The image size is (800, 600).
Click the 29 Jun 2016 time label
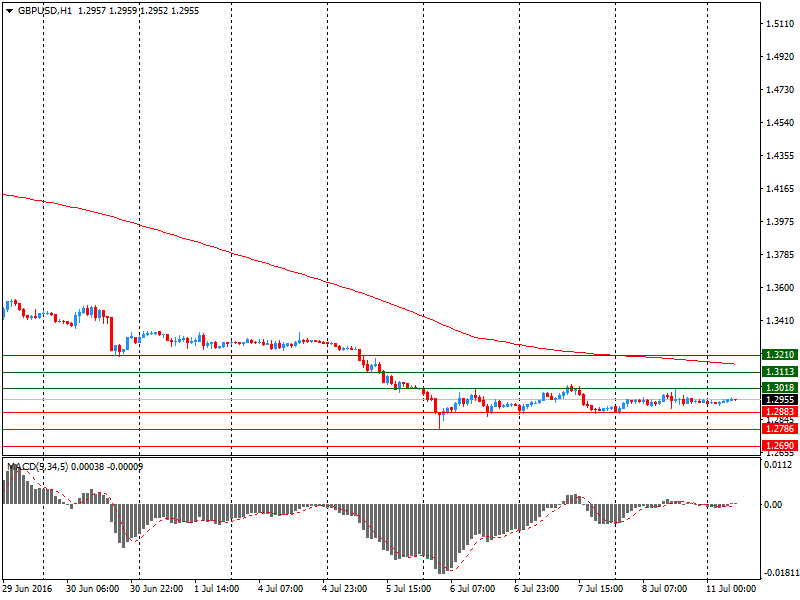click(27, 589)
